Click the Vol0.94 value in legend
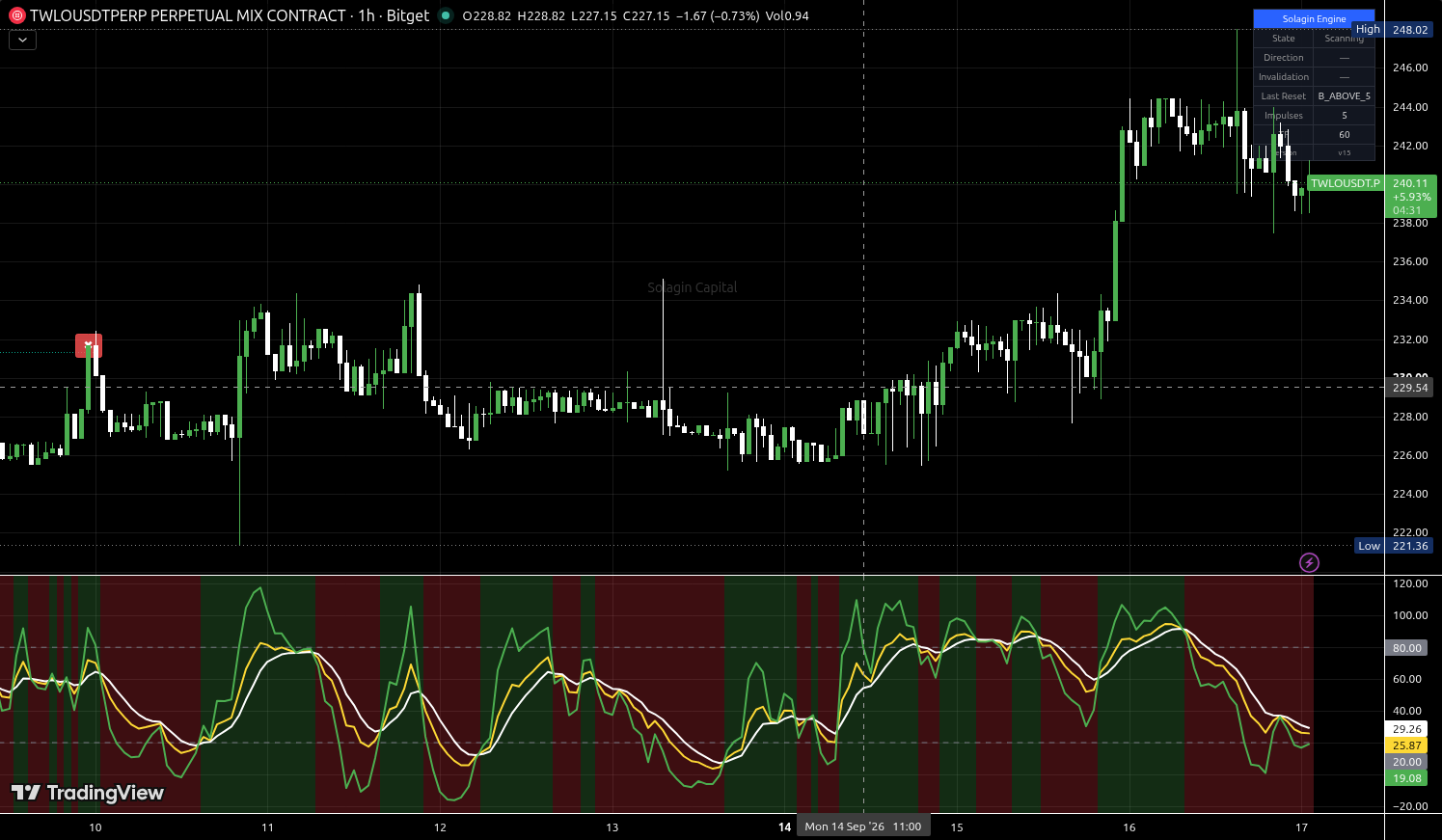Screen dimensions: 1442x840 pyautogui.click(x=787, y=16)
